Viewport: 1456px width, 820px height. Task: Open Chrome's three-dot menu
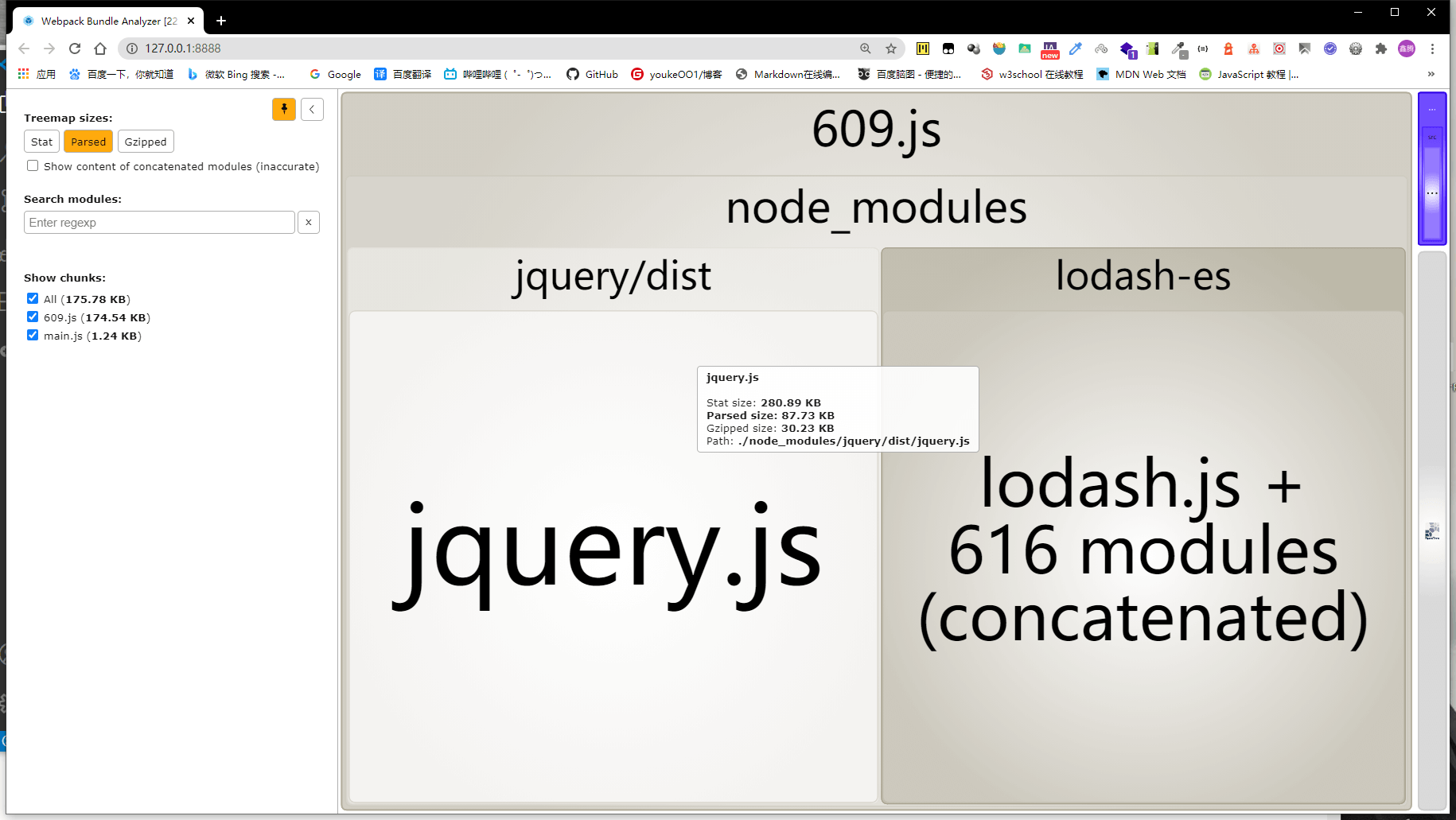[1432, 49]
